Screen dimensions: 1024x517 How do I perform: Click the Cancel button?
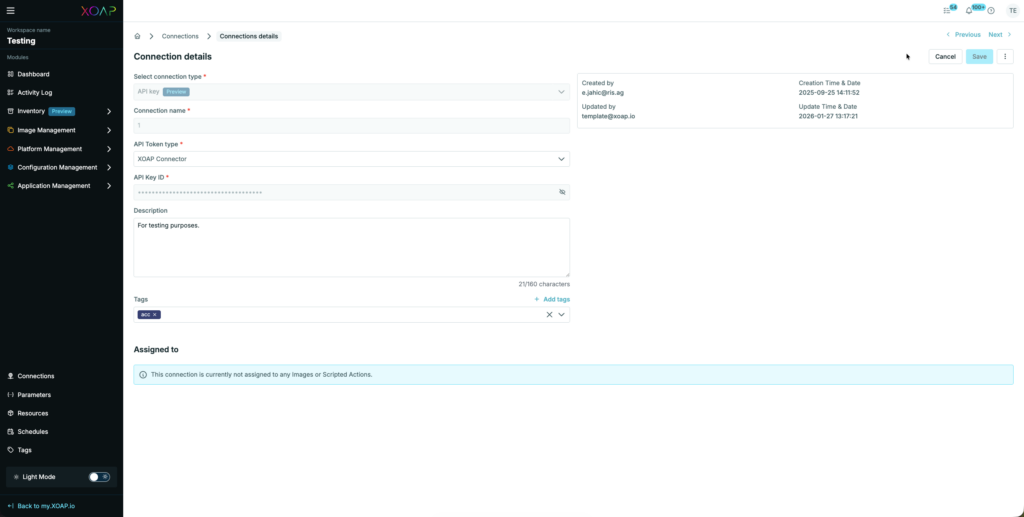coord(945,57)
